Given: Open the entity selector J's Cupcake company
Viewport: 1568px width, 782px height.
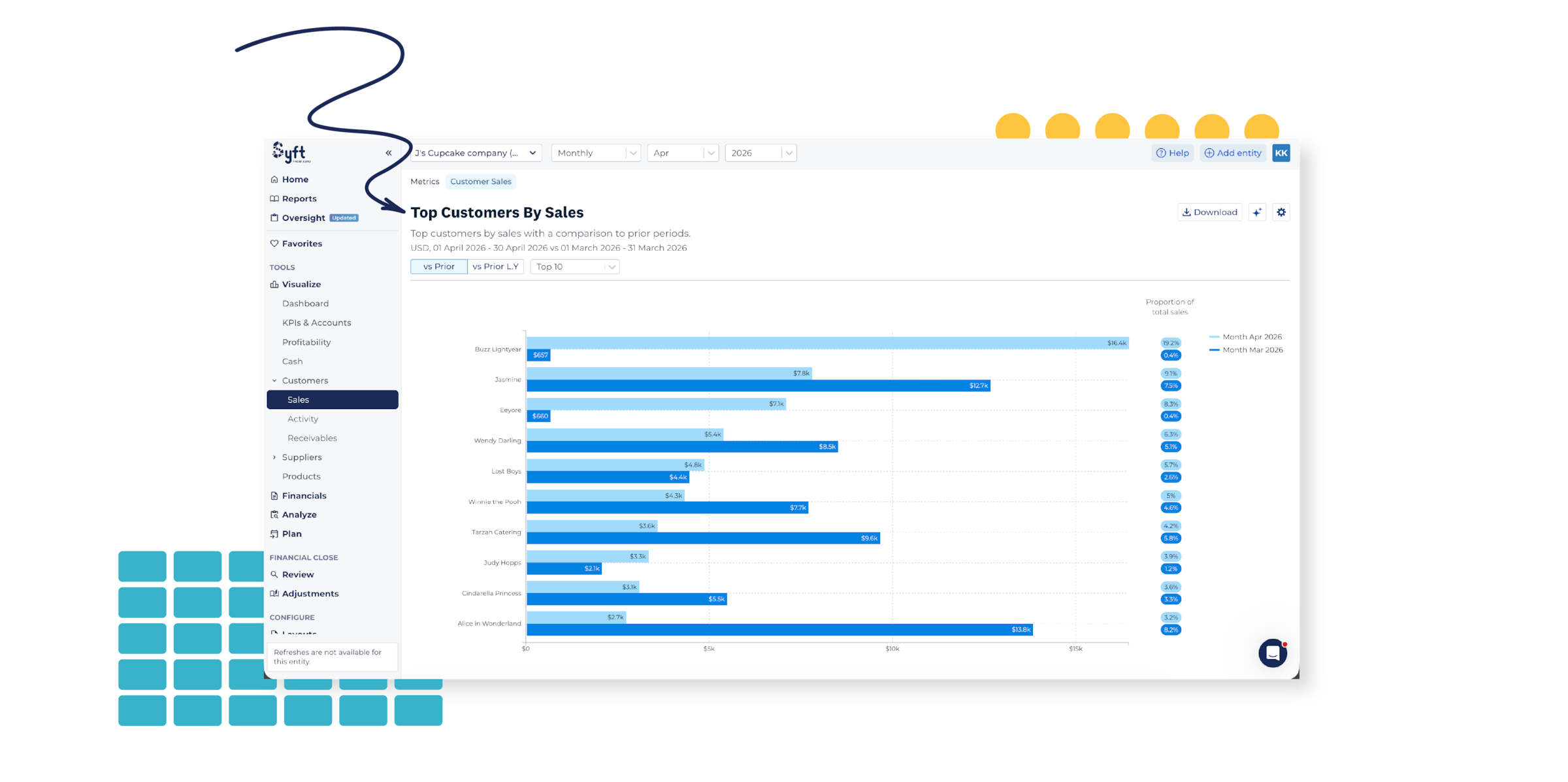Looking at the screenshot, I should [476, 153].
